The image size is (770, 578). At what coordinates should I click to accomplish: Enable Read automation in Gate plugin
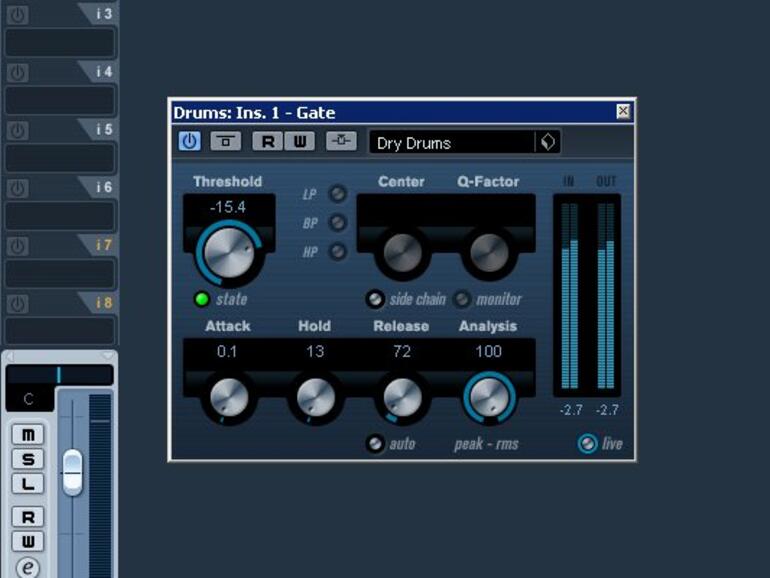[267, 142]
